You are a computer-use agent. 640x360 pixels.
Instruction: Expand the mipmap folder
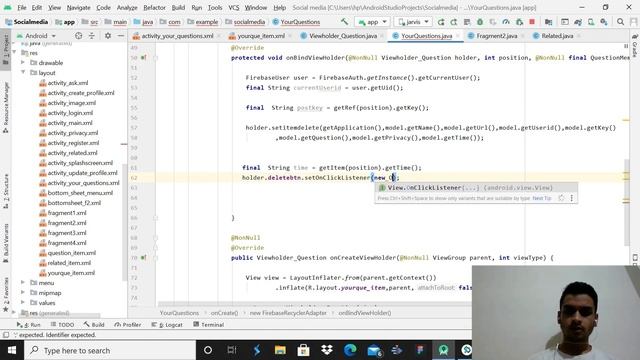(x=23, y=293)
